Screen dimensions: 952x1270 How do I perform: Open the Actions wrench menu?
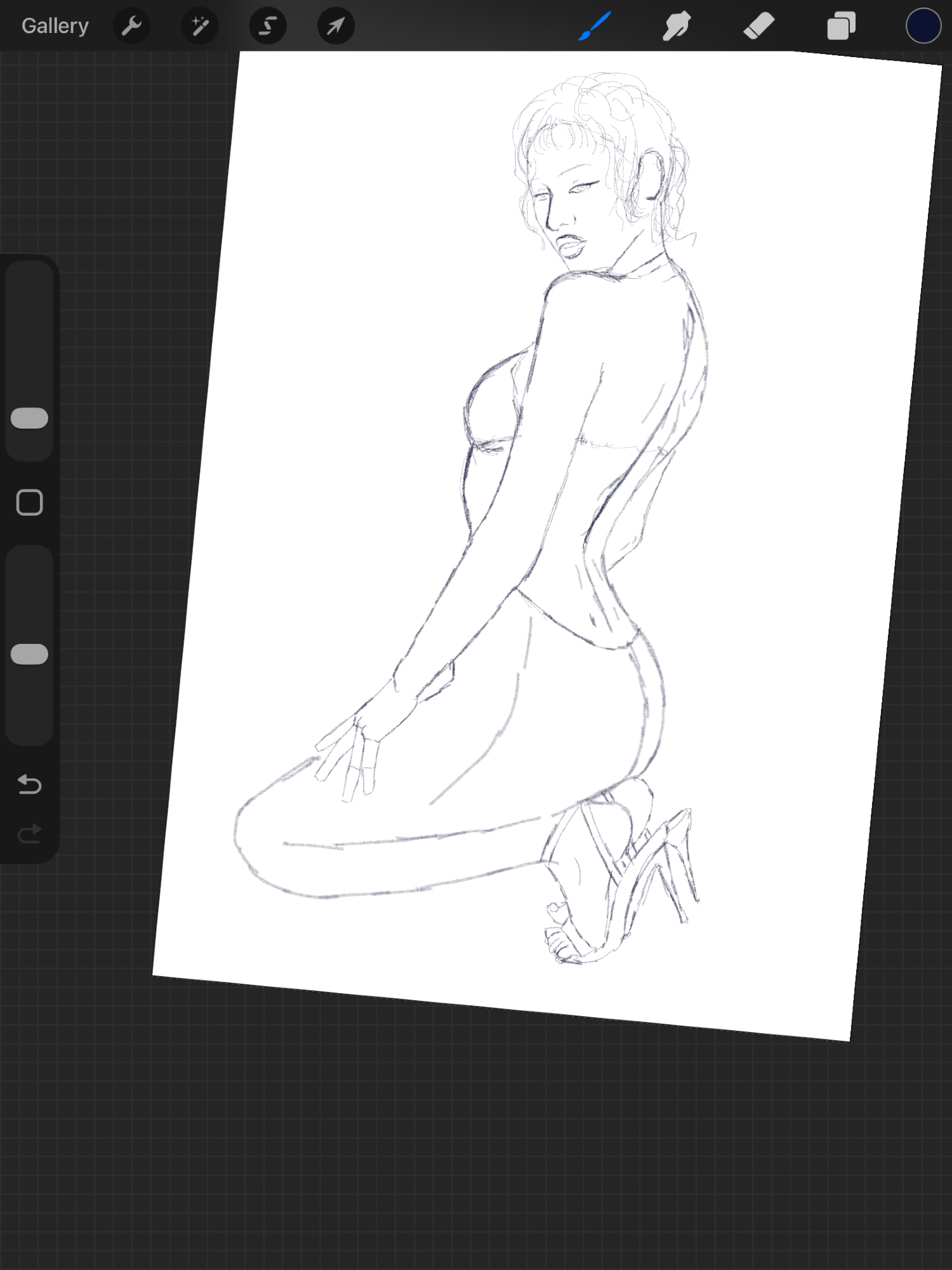pyautogui.click(x=131, y=26)
